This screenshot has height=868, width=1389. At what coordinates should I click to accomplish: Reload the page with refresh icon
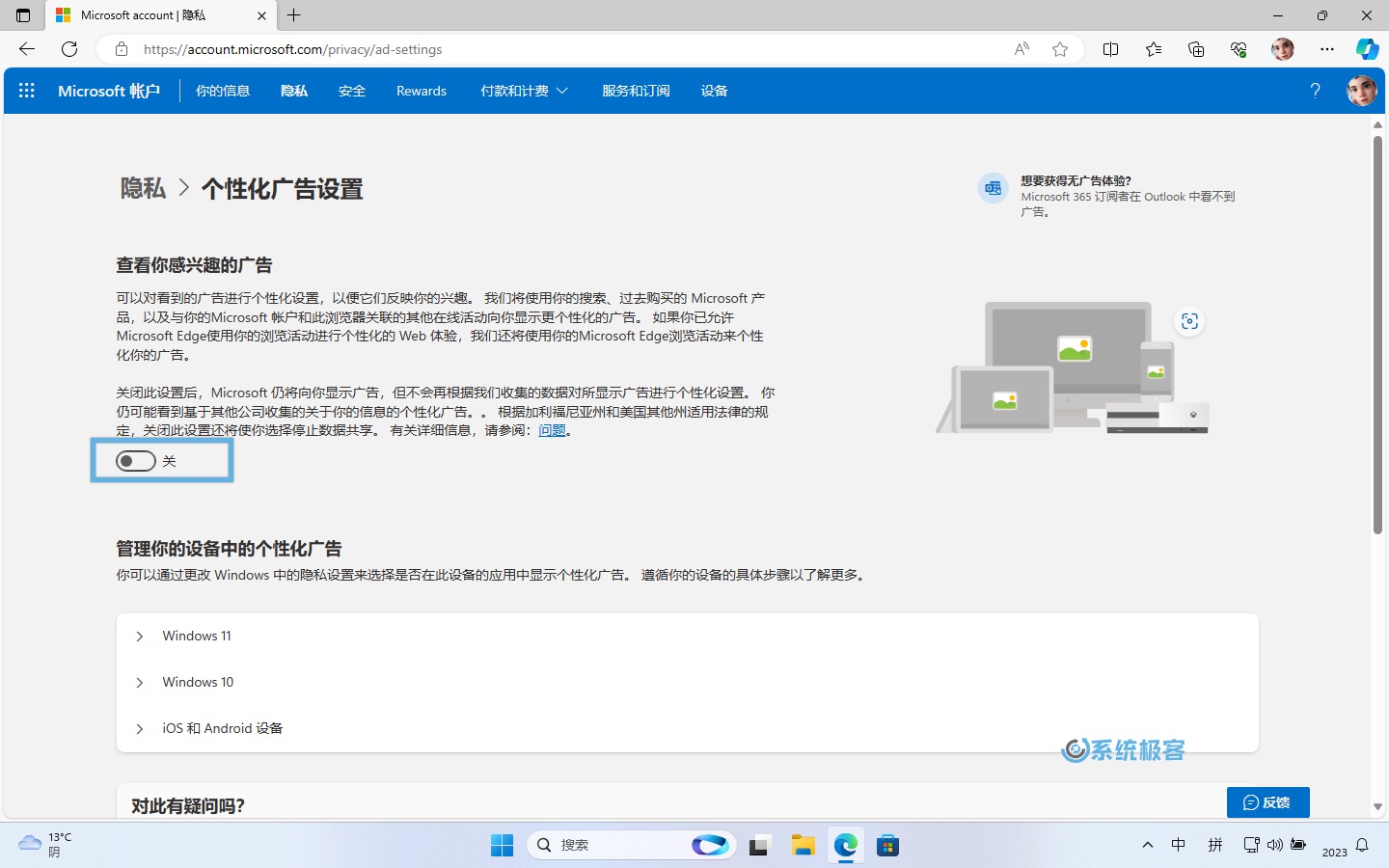tap(69, 49)
